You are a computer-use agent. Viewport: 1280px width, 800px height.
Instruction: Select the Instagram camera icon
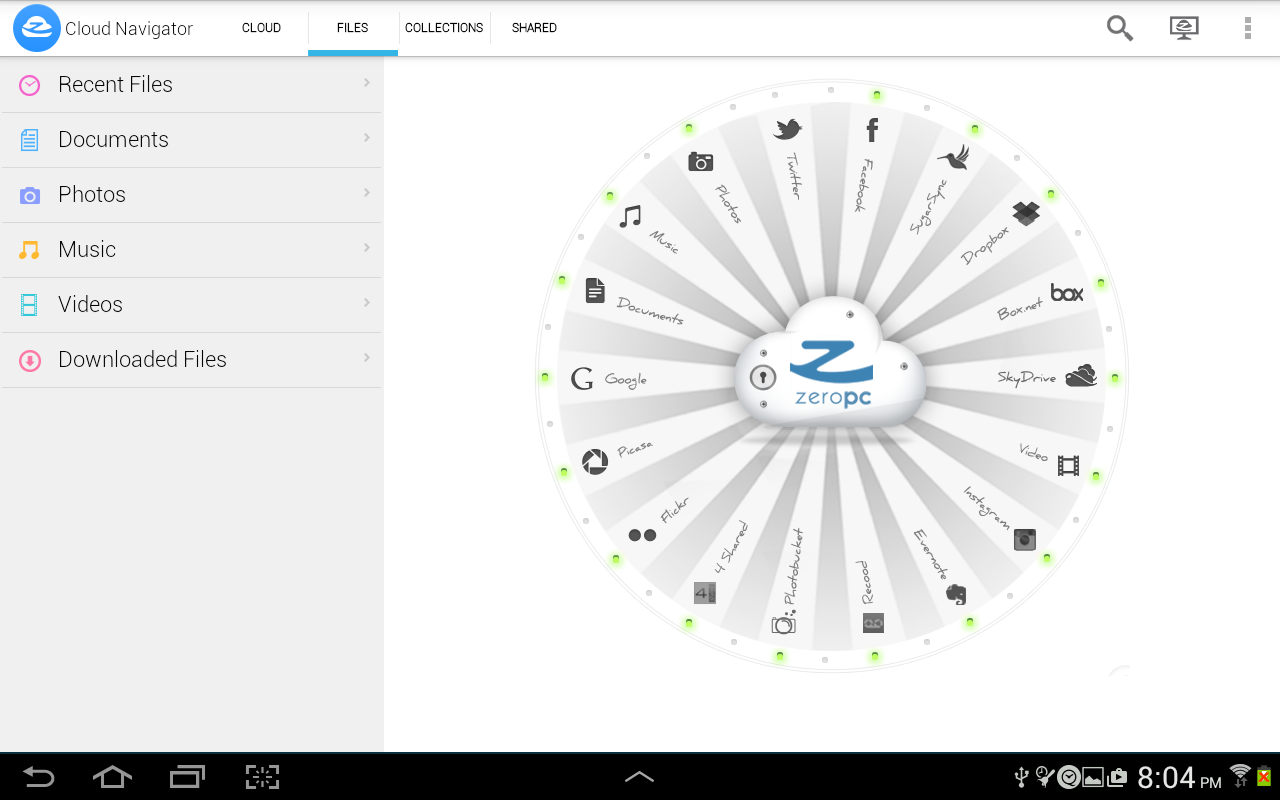pos(1025,539)
